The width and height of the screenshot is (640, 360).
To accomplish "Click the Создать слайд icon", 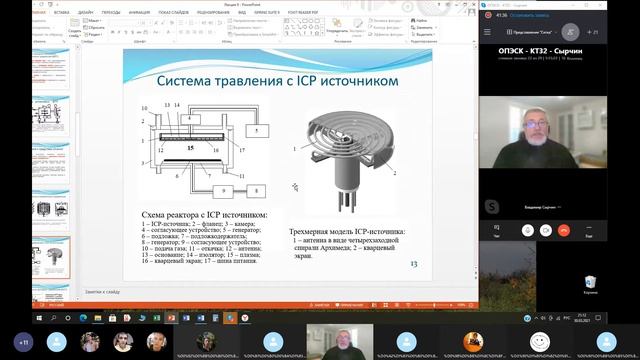I will click(75, 27).
